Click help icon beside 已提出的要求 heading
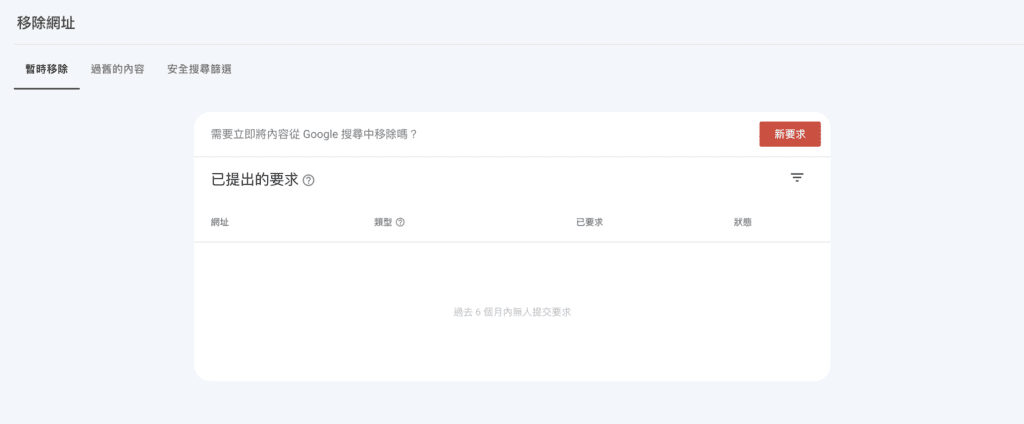The image size is (1024, 424). pos(309,181)
